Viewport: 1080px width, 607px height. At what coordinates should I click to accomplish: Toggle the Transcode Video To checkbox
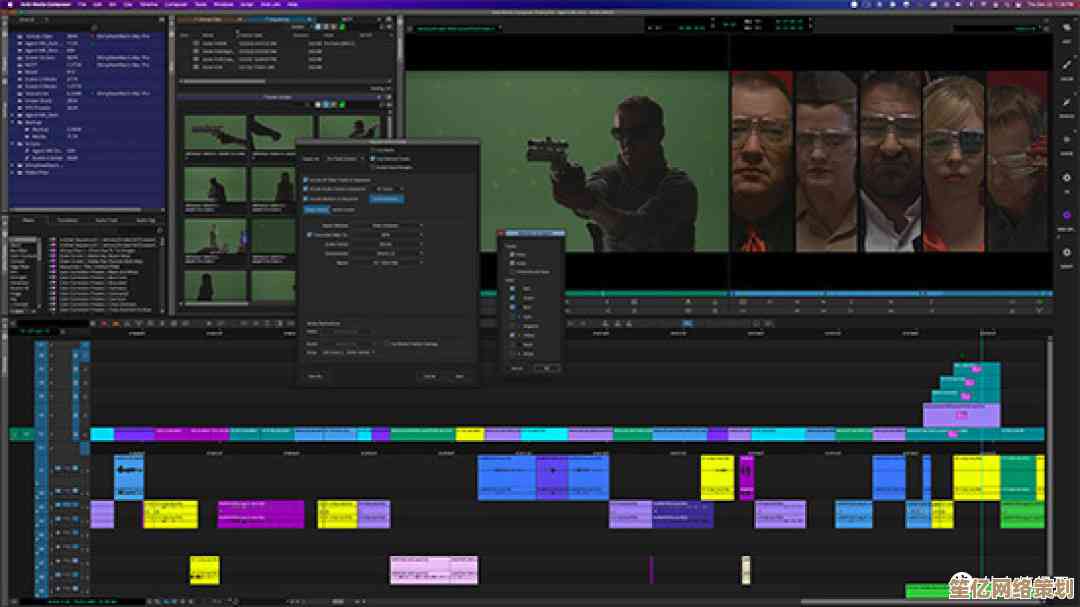[x=308, y=234]
